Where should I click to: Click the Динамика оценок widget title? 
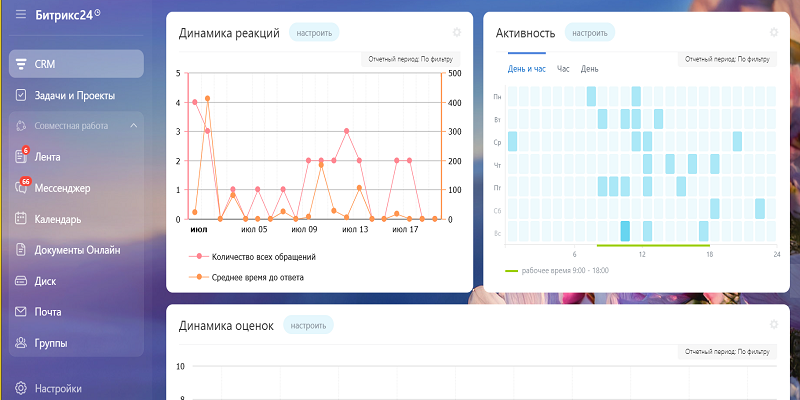(x=226, y=326)
